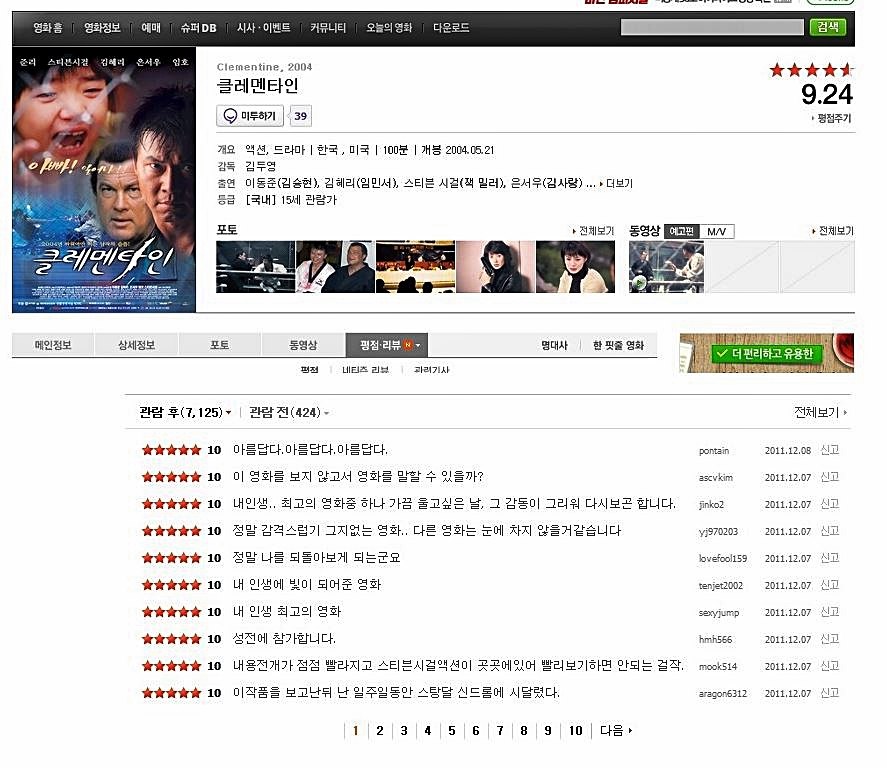
Task: Click five-star rating of pontain's review
Action: [x=171, y=450]
